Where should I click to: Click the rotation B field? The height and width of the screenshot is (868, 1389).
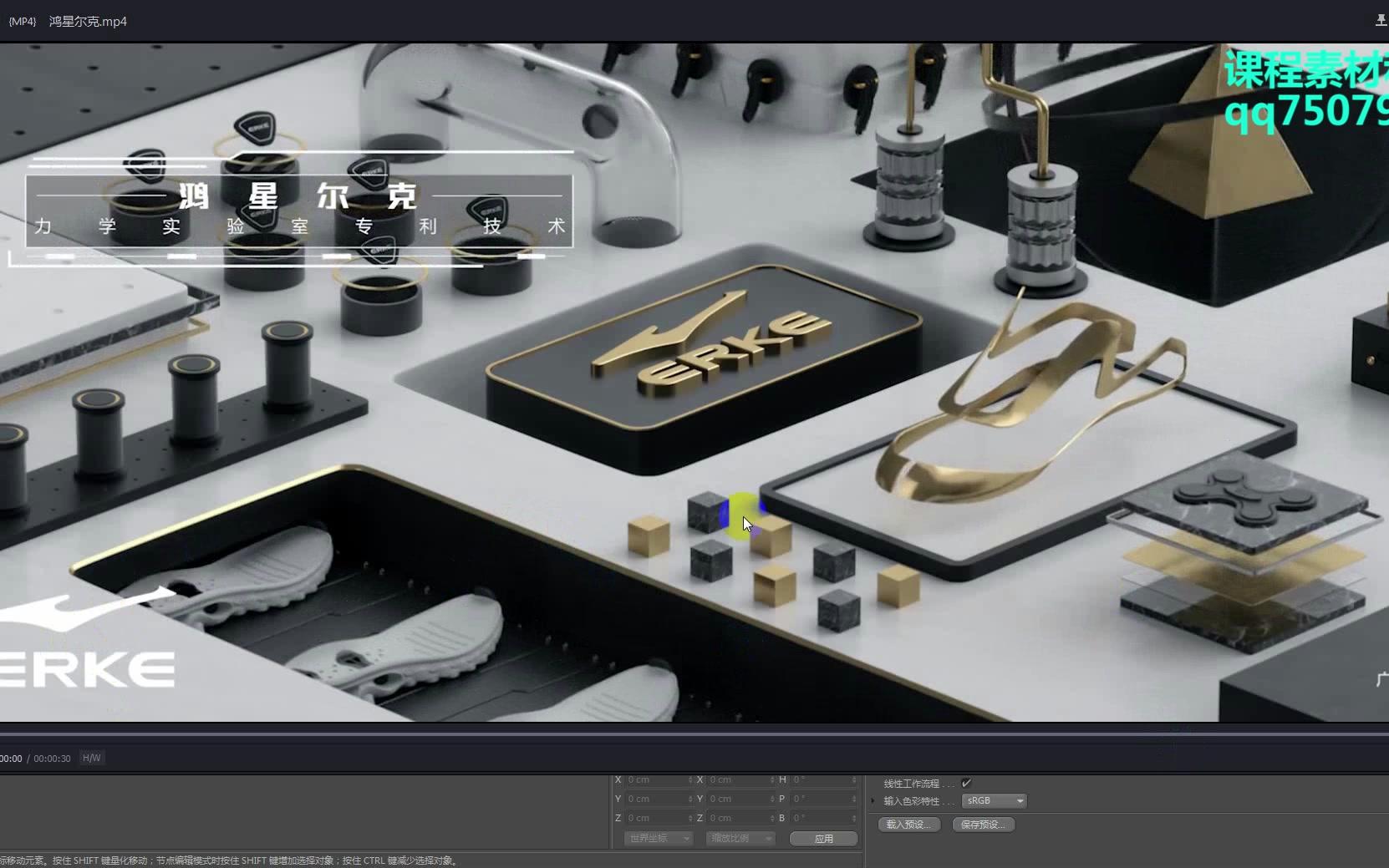[x=824, y=818]
